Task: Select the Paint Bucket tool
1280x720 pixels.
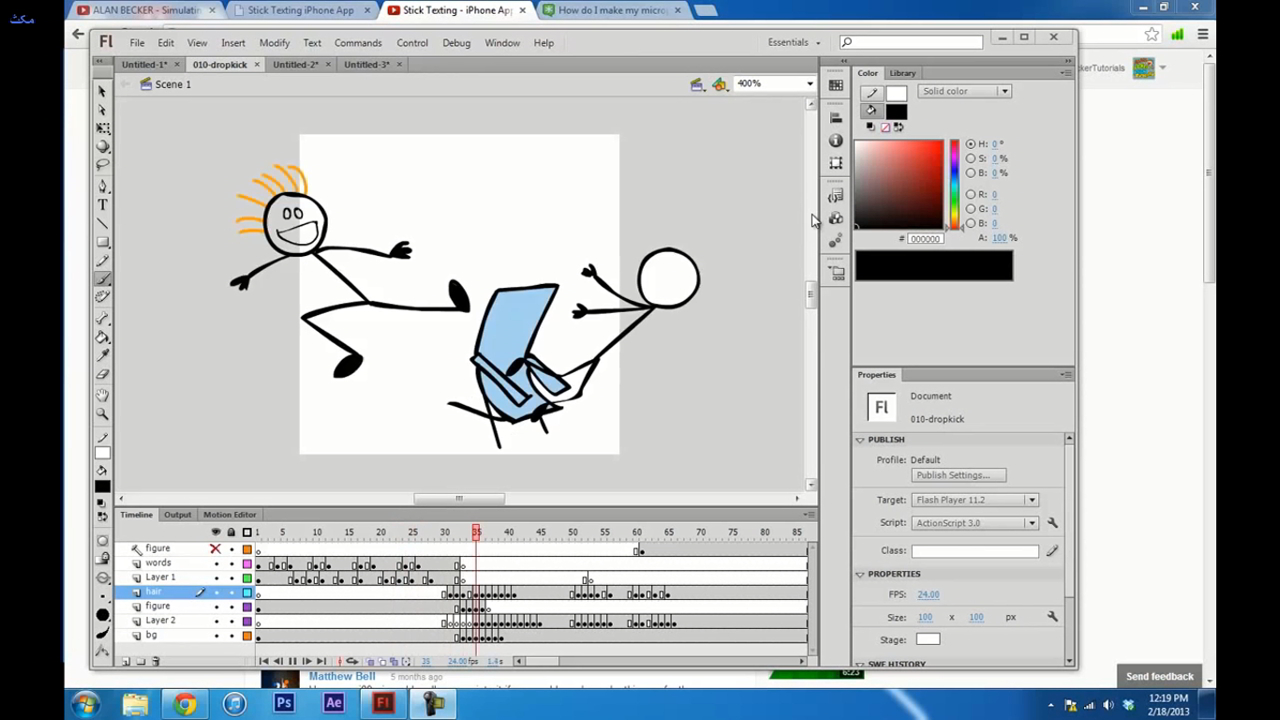Action: (102, 337)
